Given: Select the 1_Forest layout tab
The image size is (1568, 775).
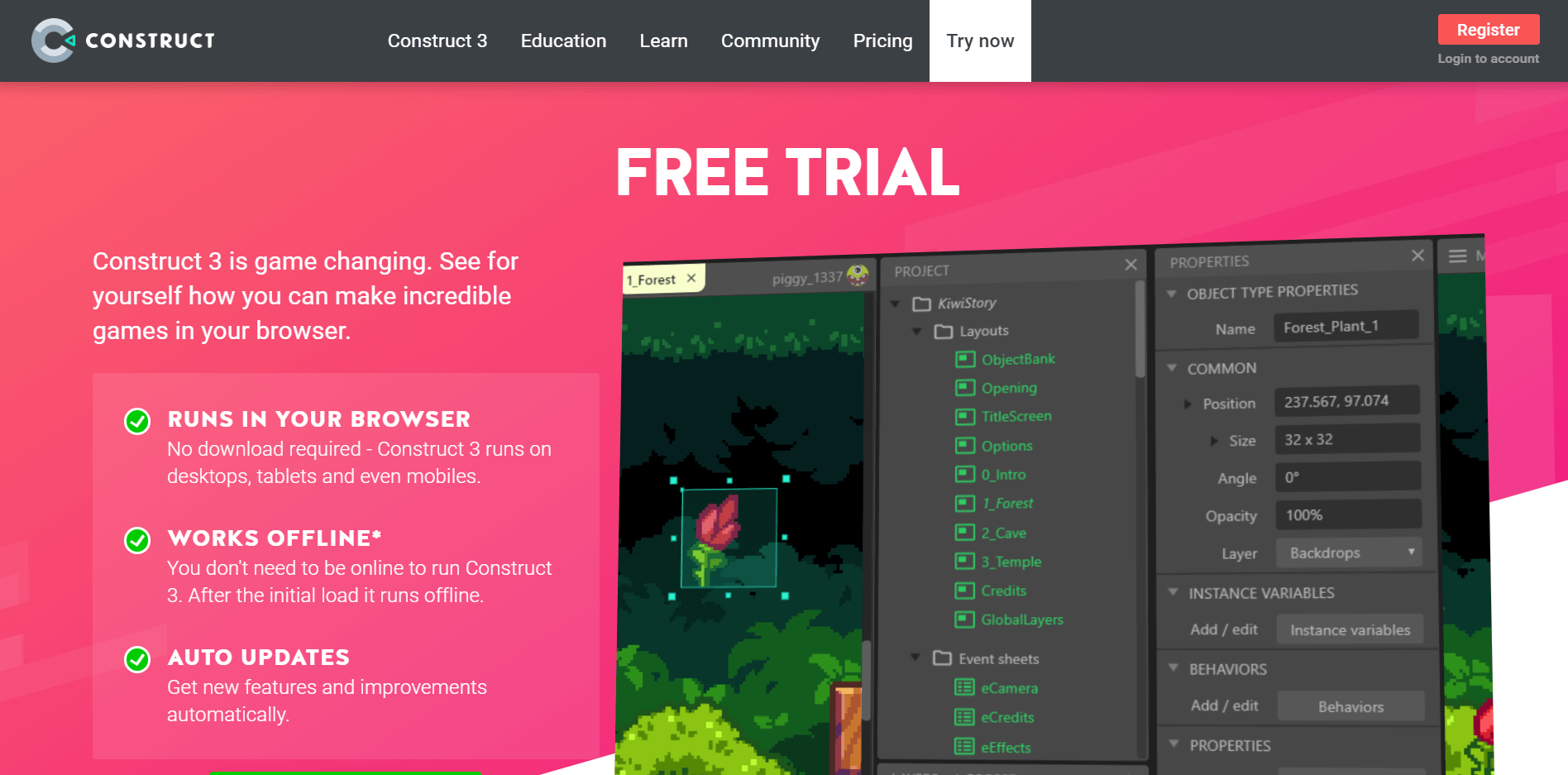Looking at the screenshot, I should (651, 280).
